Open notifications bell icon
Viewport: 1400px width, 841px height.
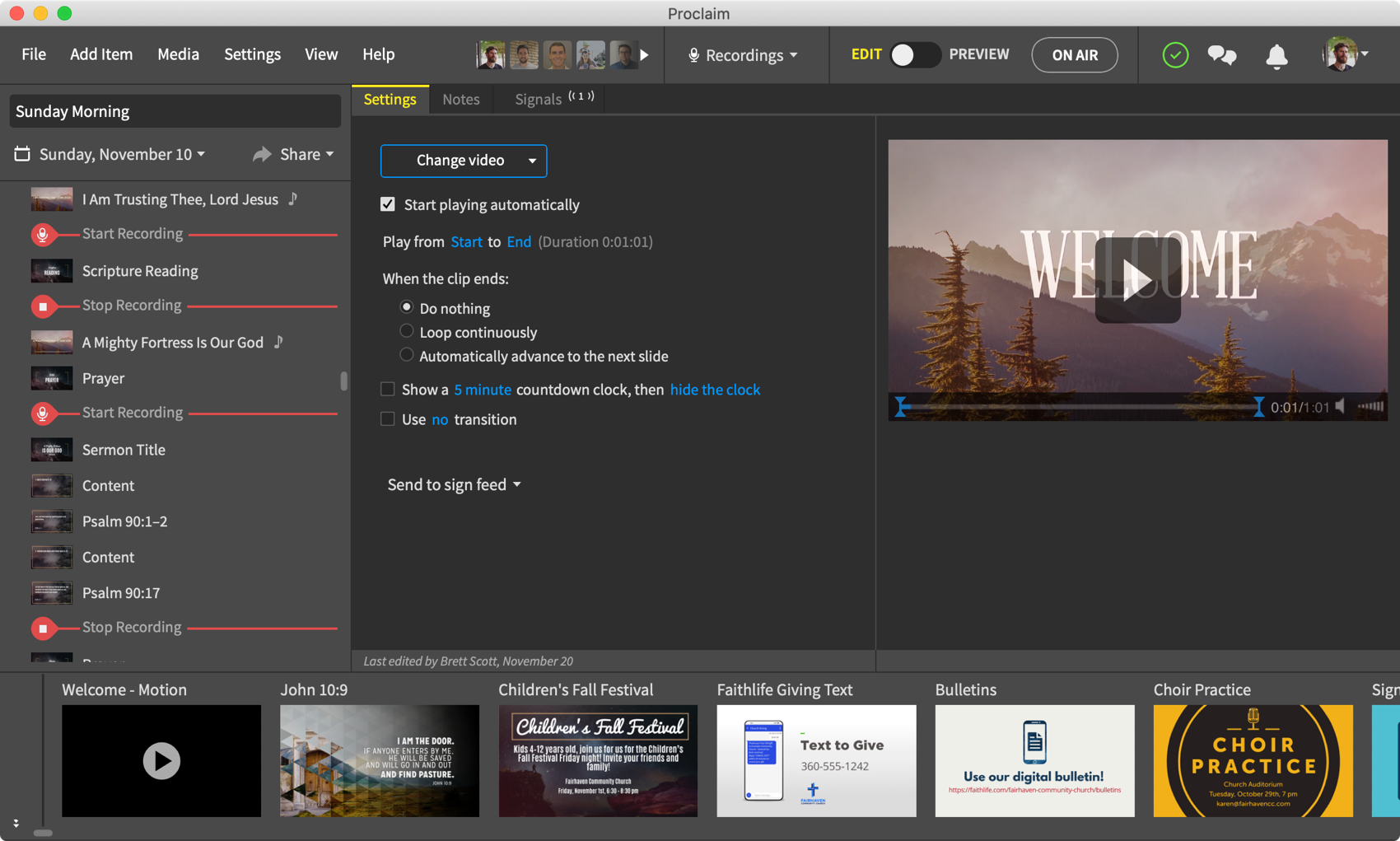pyautogui.click(x=1276, y=56)
